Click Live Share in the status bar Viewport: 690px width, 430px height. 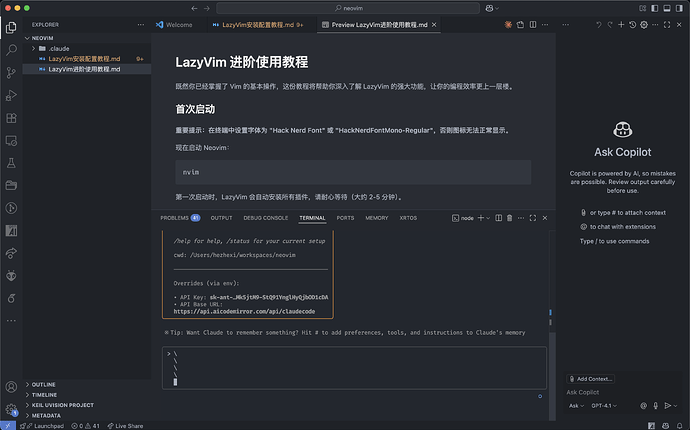[125, 426]
